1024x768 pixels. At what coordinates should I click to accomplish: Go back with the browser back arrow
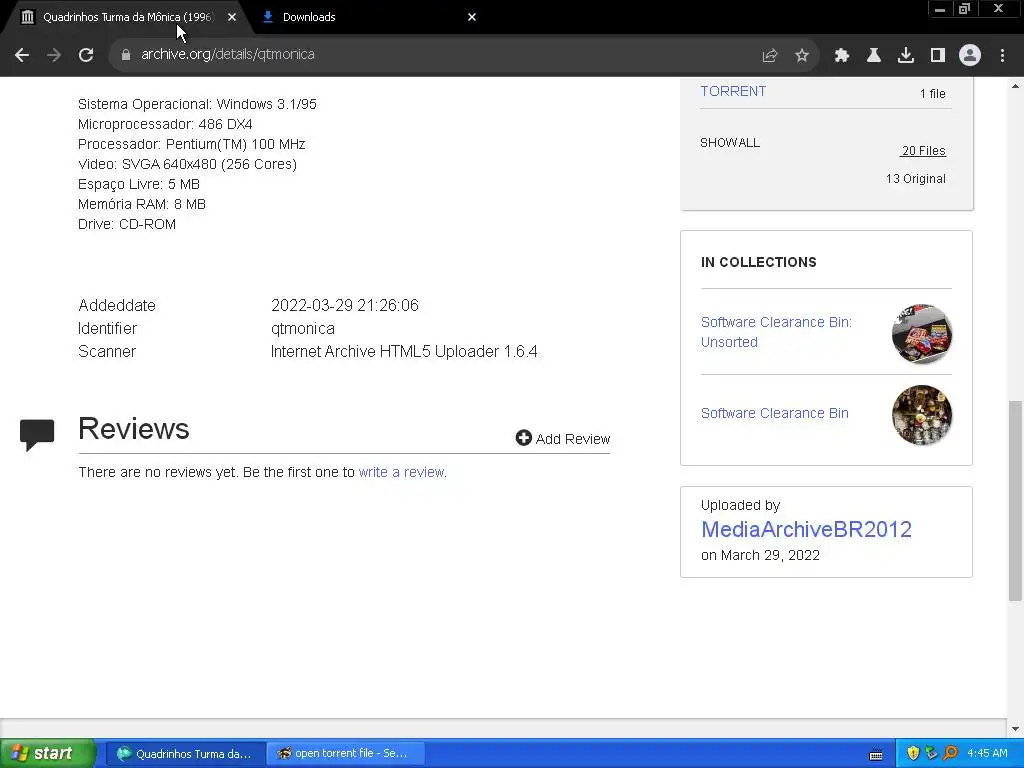click(x=22, y=55)
